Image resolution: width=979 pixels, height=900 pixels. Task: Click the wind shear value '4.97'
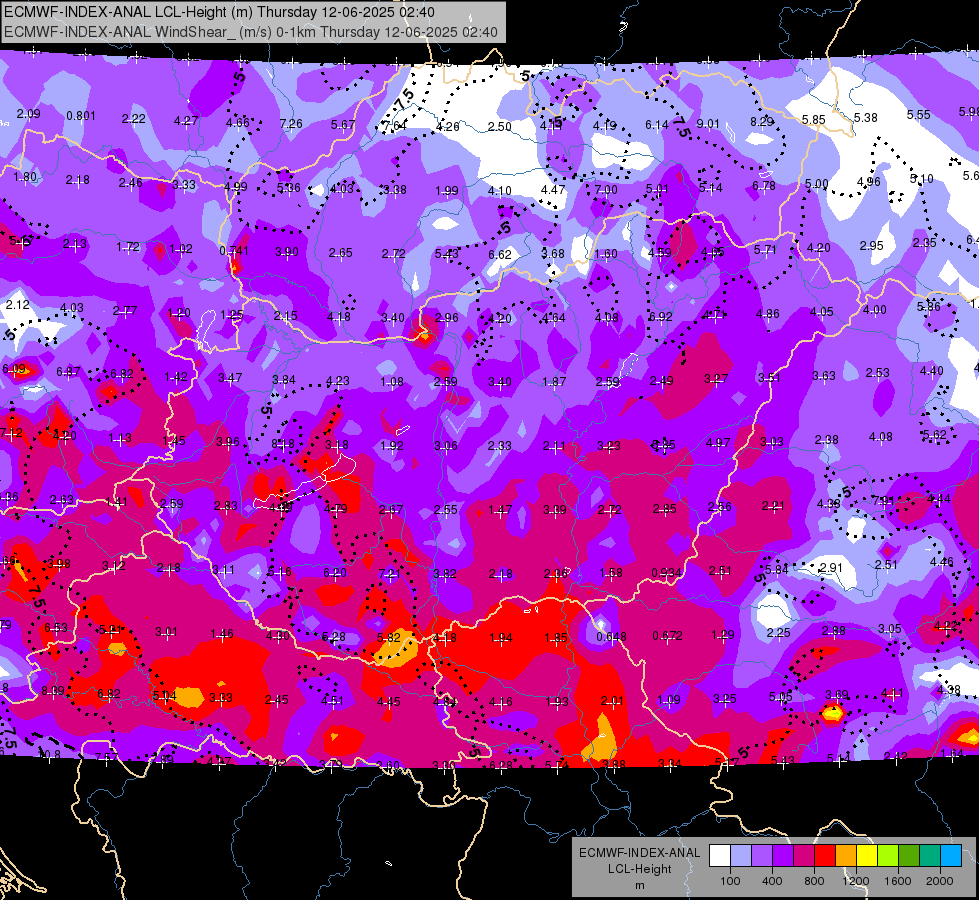pyautogui.click(x=718, y=443)
